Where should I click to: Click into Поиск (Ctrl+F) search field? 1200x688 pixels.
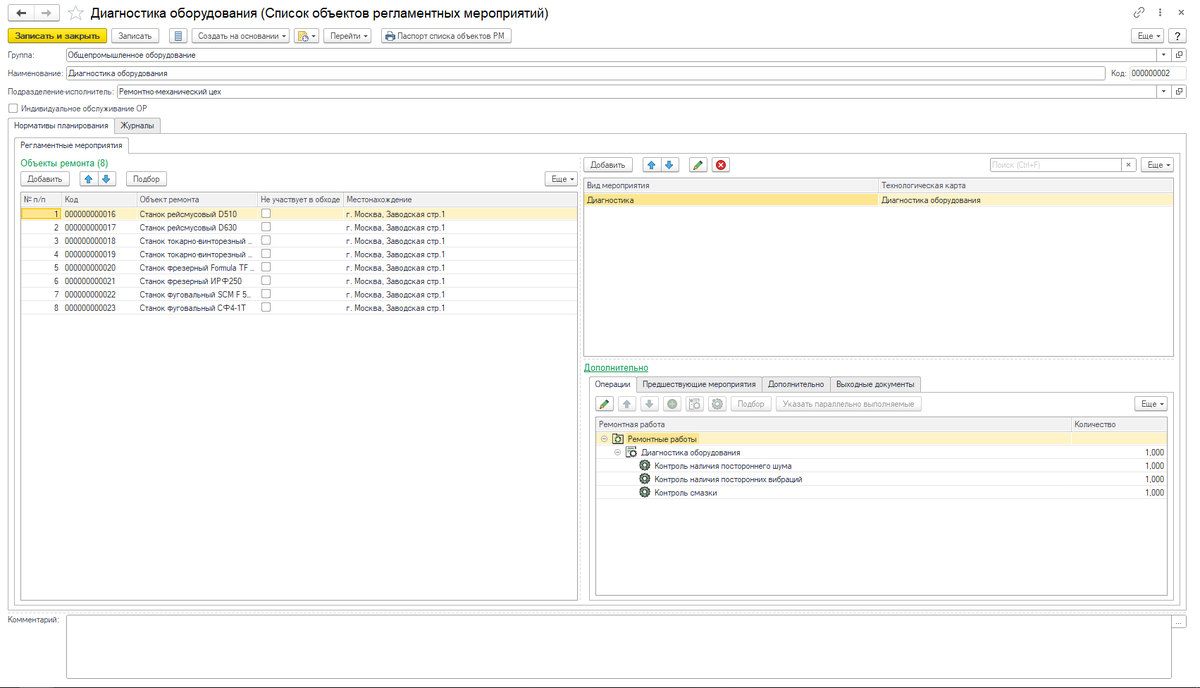point(1055,165)
